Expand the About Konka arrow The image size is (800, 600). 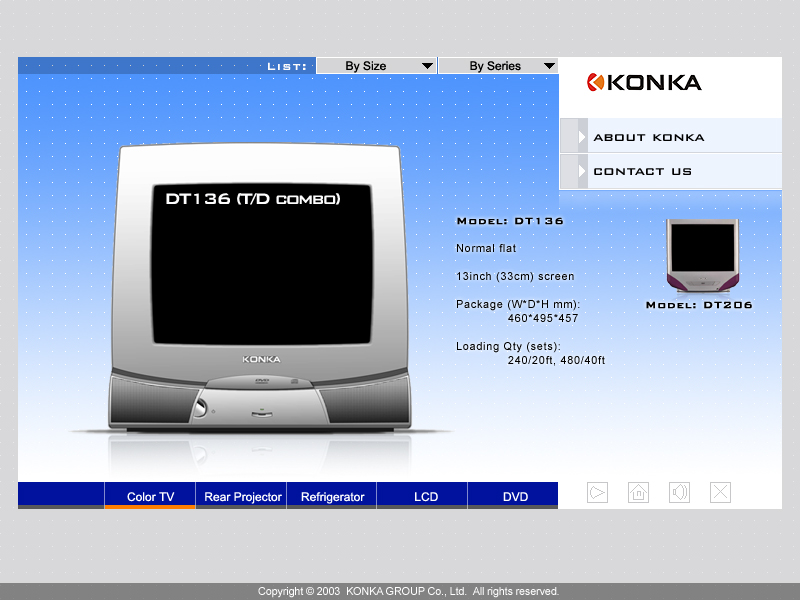(x=582, y=137)
